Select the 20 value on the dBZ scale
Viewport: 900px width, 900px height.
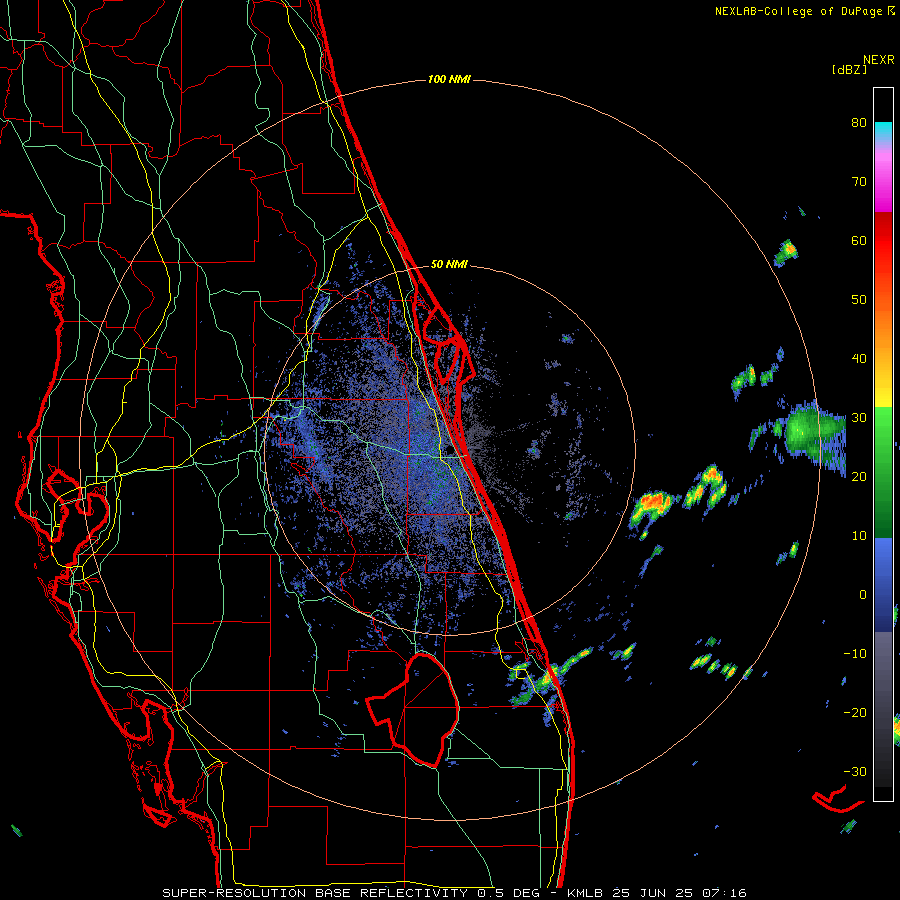859,476
